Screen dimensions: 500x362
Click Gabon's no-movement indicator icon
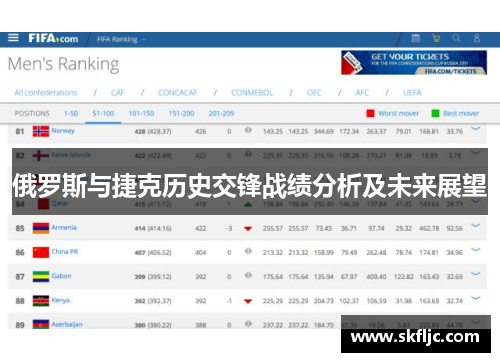(x=248, y=275)
